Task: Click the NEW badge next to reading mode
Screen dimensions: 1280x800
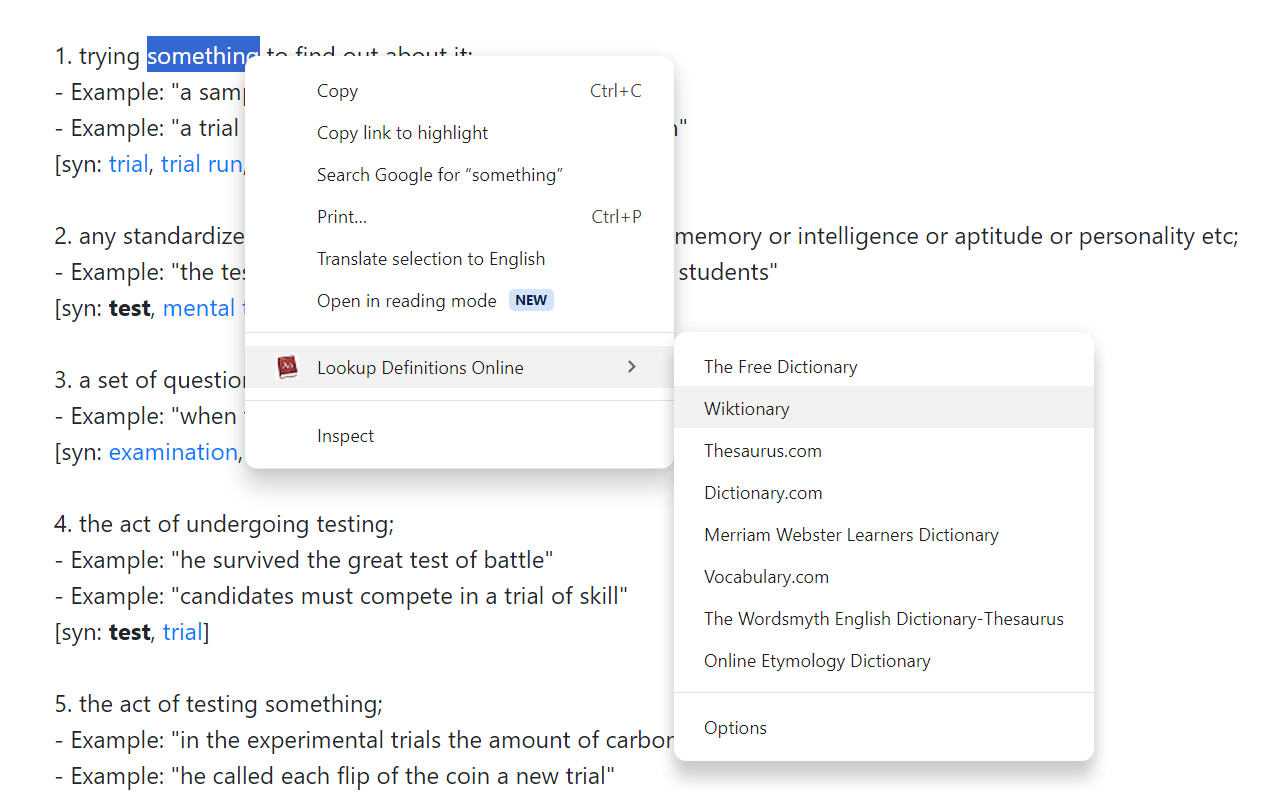Action: coord(531,299)
